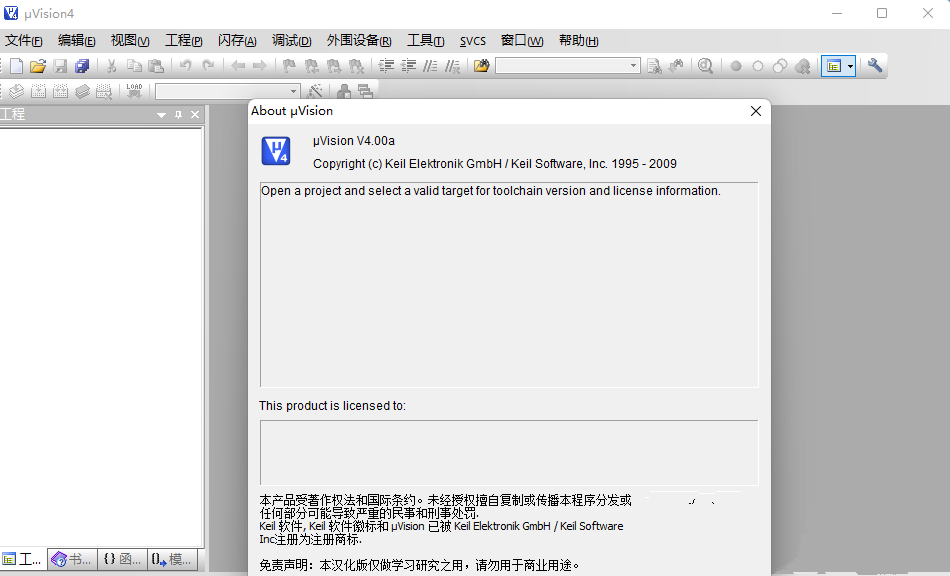Save current file with single floppy icon

[60, 66]
